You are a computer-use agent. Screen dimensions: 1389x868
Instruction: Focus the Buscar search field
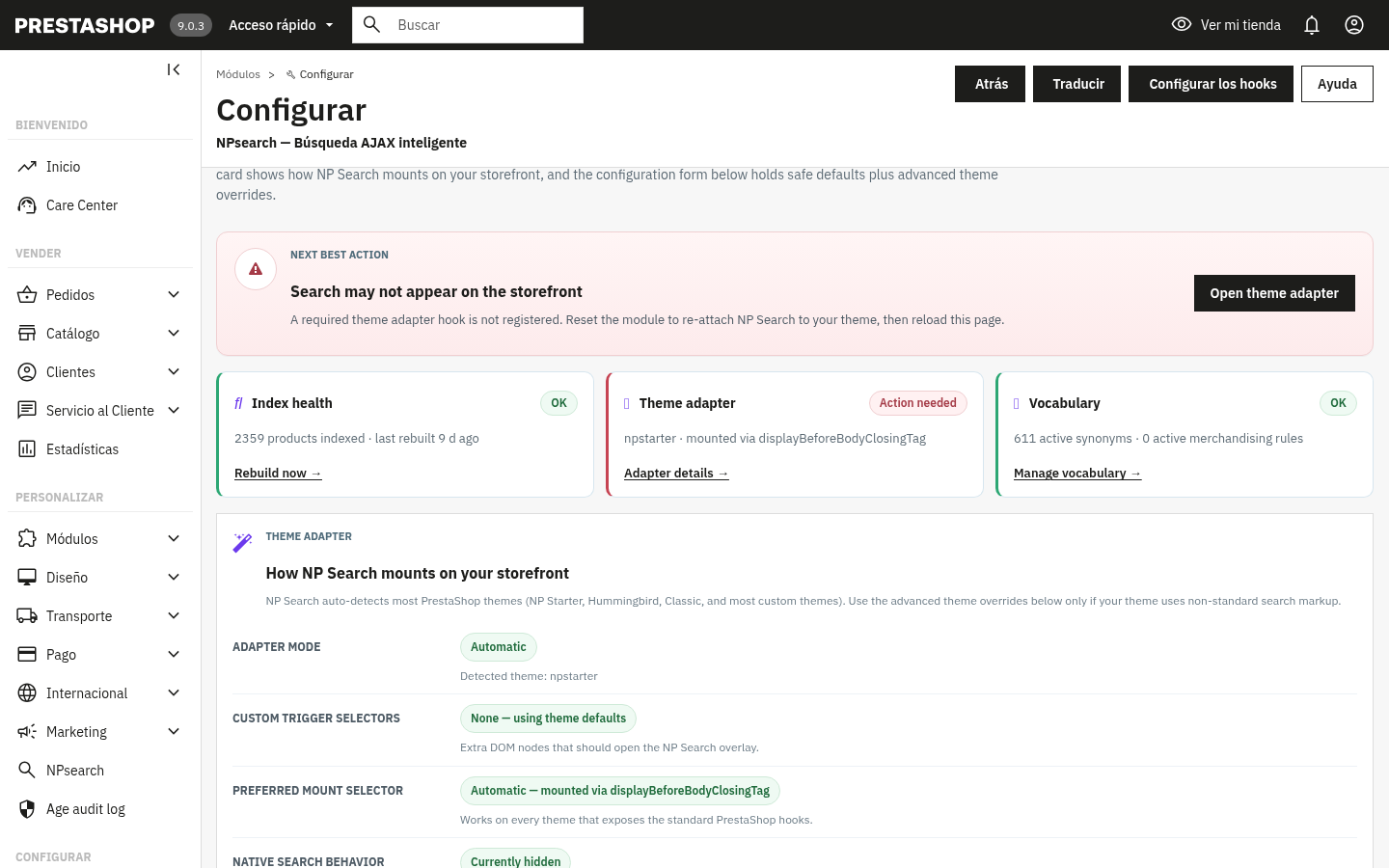(x=468, y=25)
